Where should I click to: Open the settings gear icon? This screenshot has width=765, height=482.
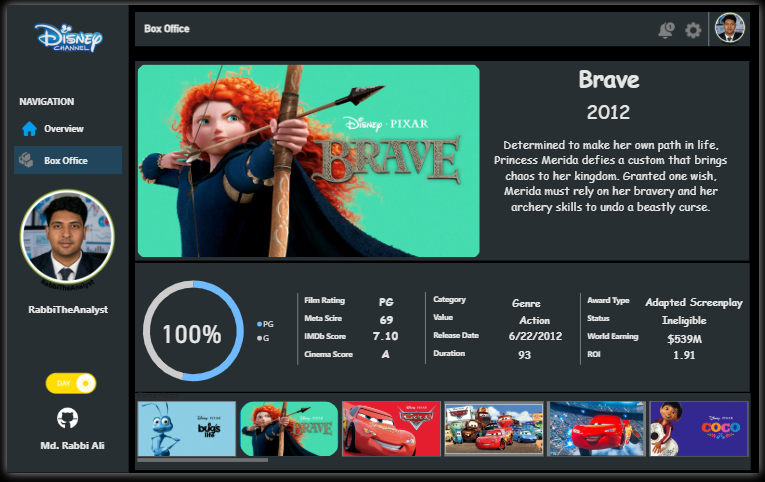[x=693, y=30]
